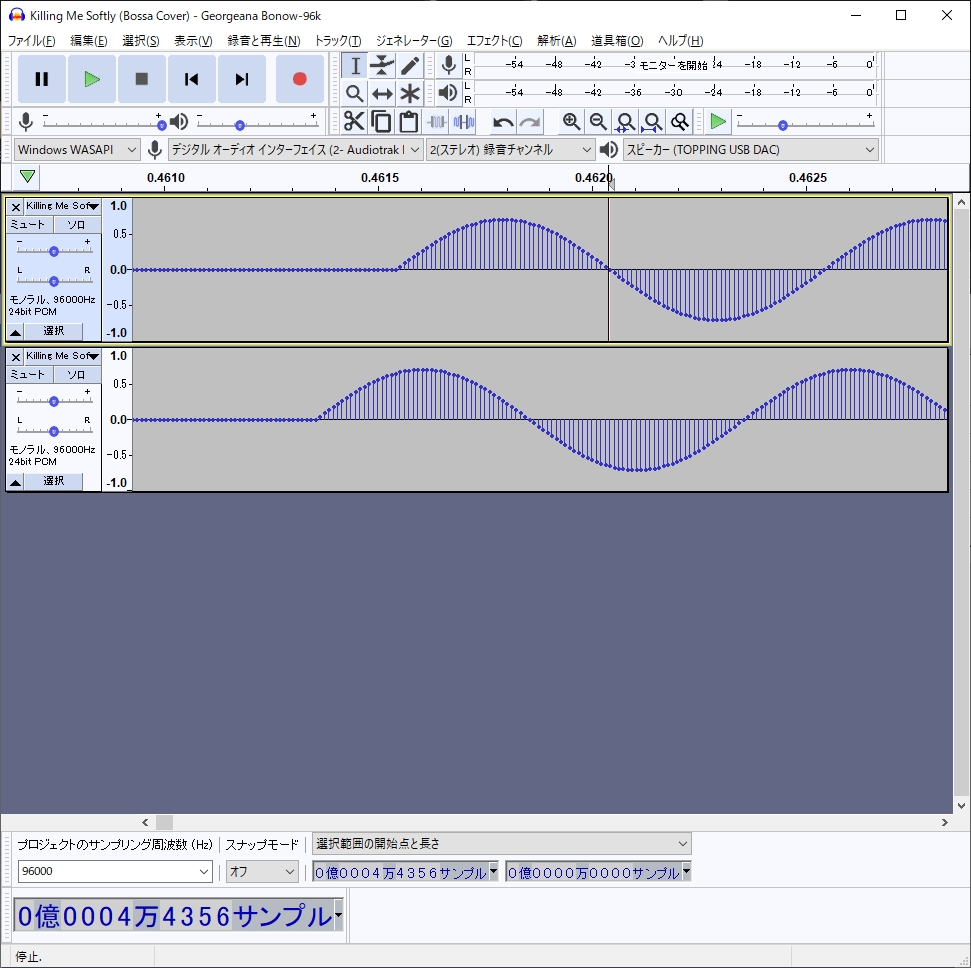971x968 pixels.
Task: Open the トラック(T) menu
Action: (338, 41)
